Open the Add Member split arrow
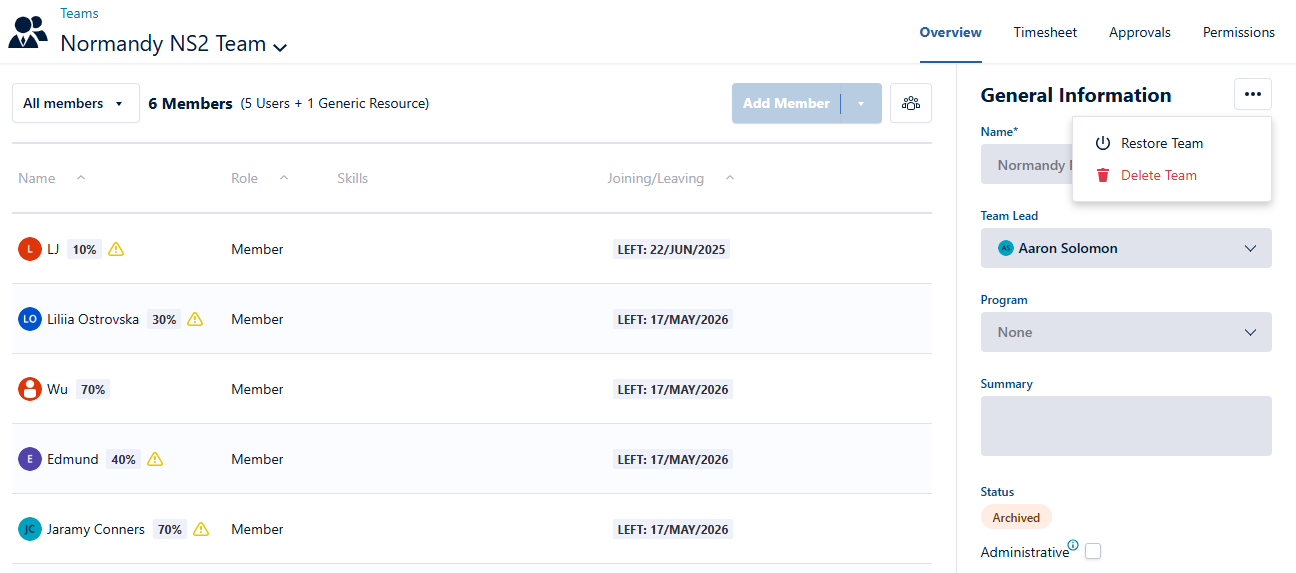This screenshot has height=573, width=1296. click(x=861, y=103)
